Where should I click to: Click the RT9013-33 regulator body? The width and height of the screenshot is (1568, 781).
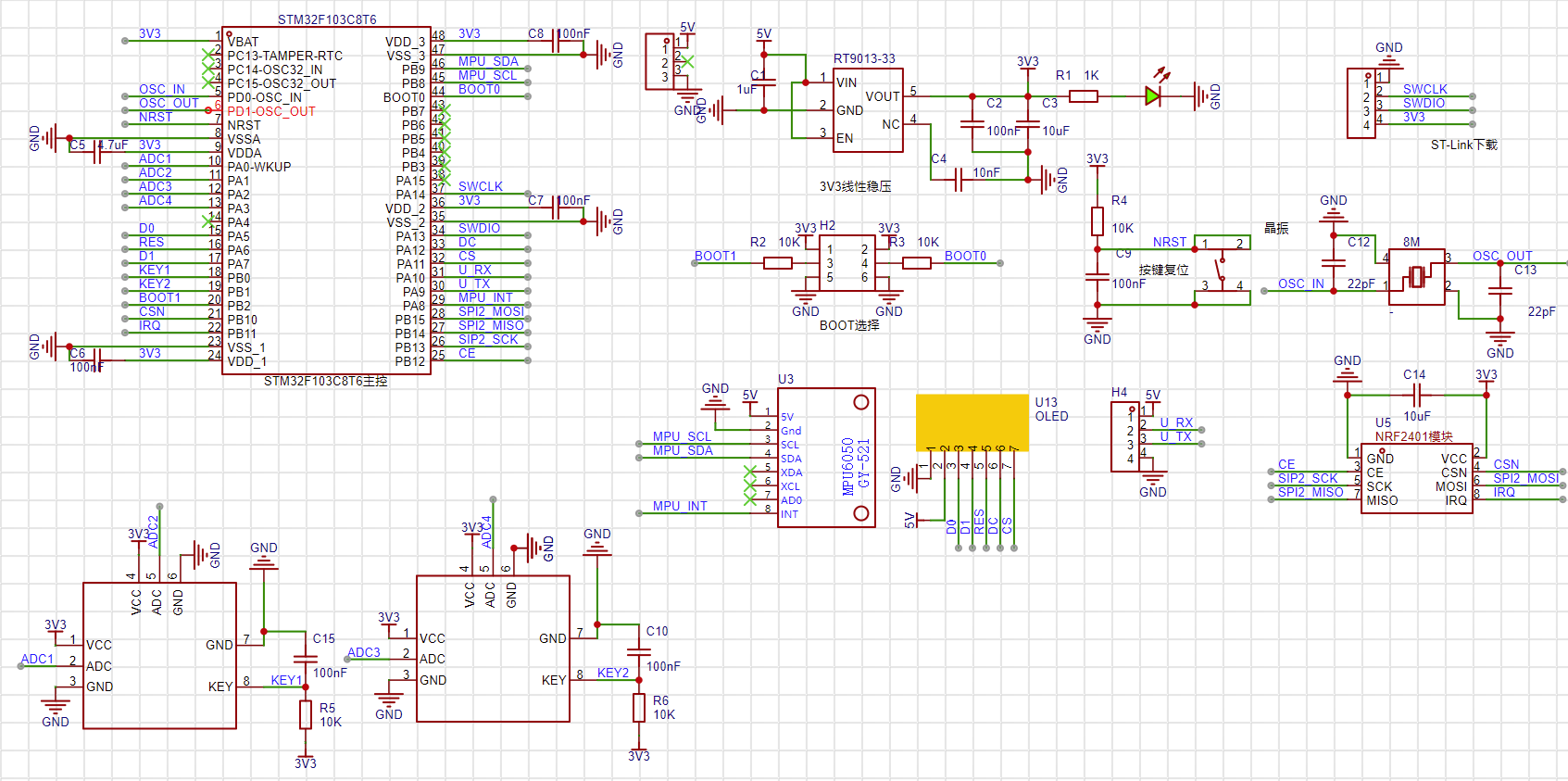click(868, 109)
